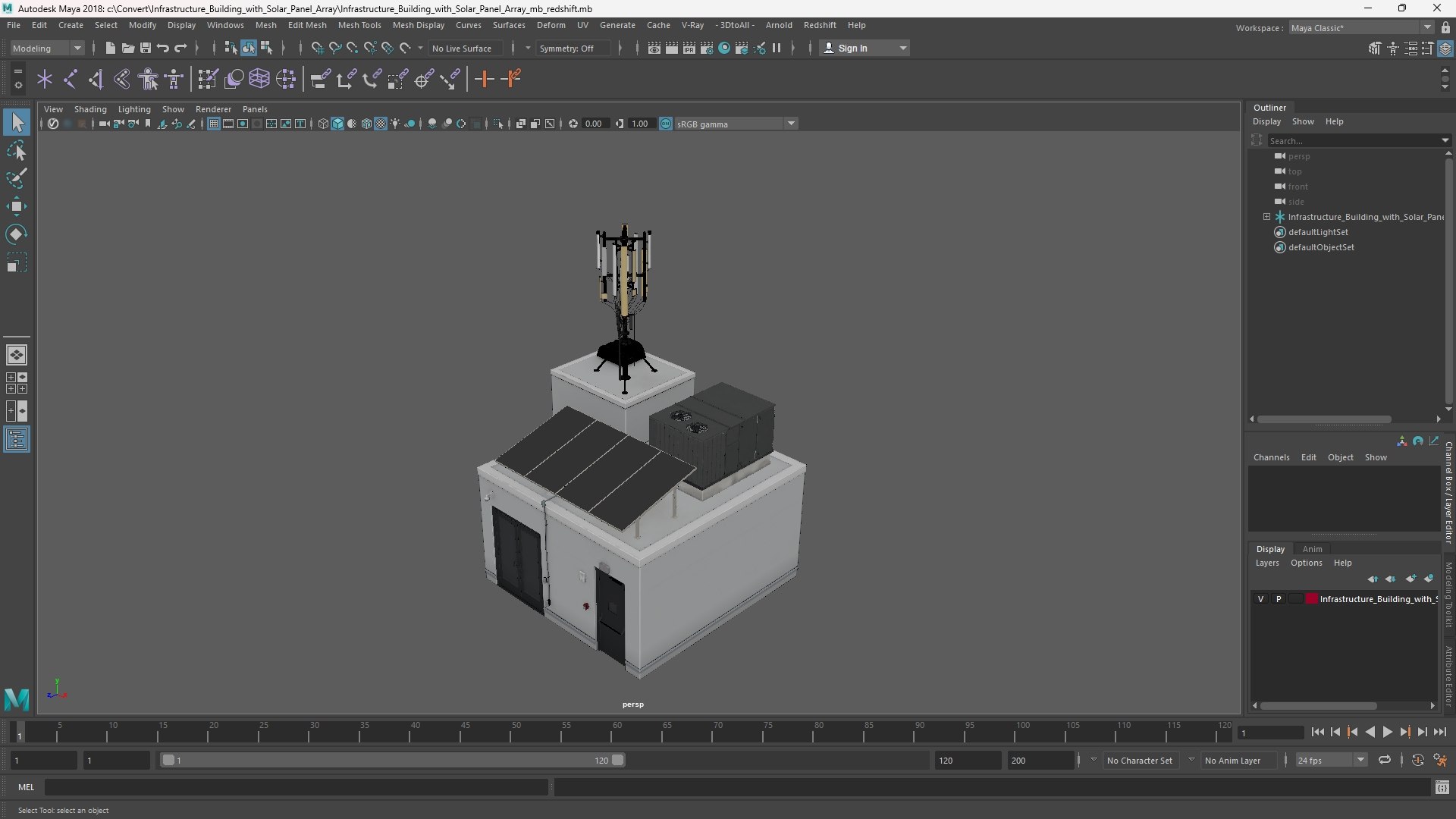
Task: Expand Infrastructure_Building node in Outliner
Action: [x=1266, y=217]
